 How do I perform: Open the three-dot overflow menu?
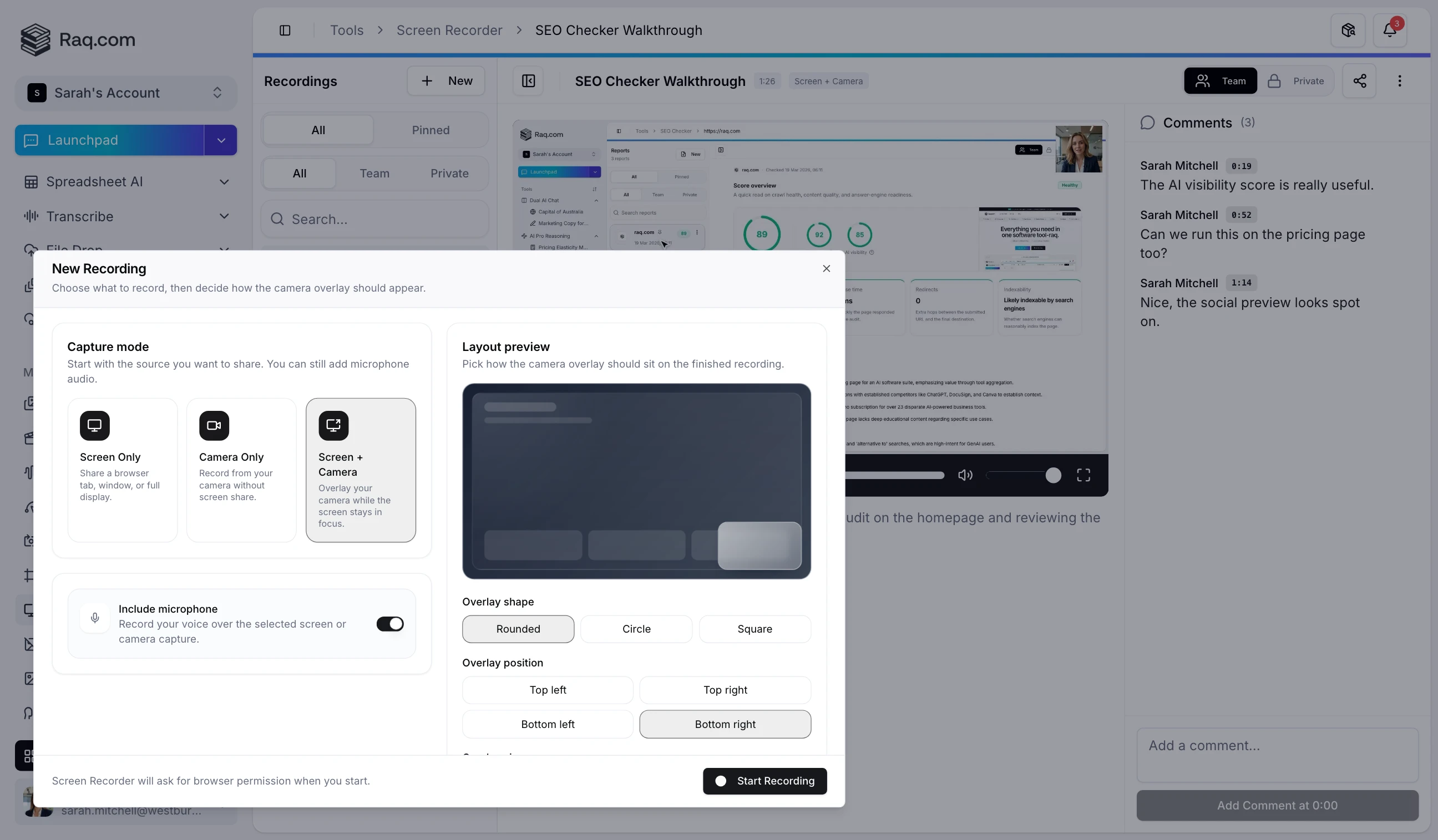1399,80
